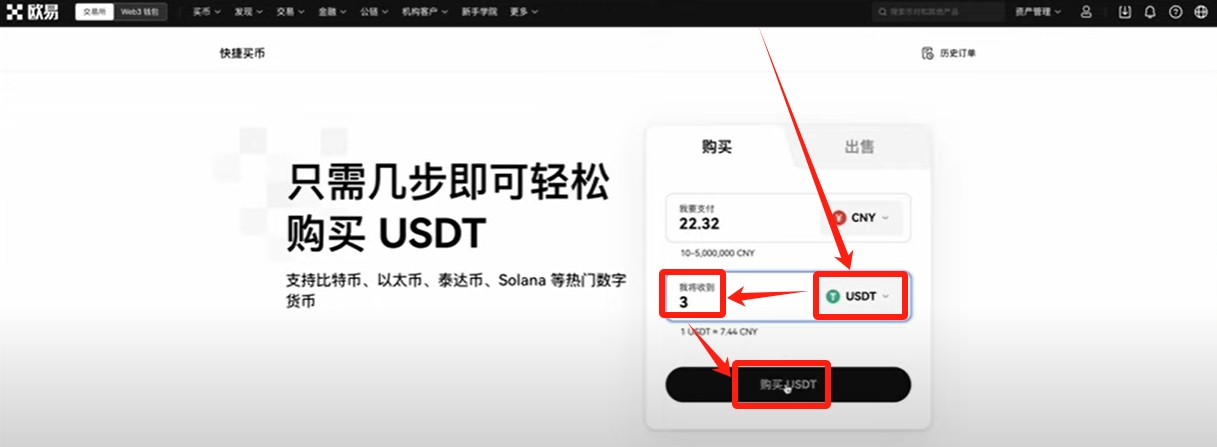The height and width of the screenshot is (447, 1217).
Task: Switch to 交易所 exchange mode
Action: pyautogui.click(x=94, y=12)
